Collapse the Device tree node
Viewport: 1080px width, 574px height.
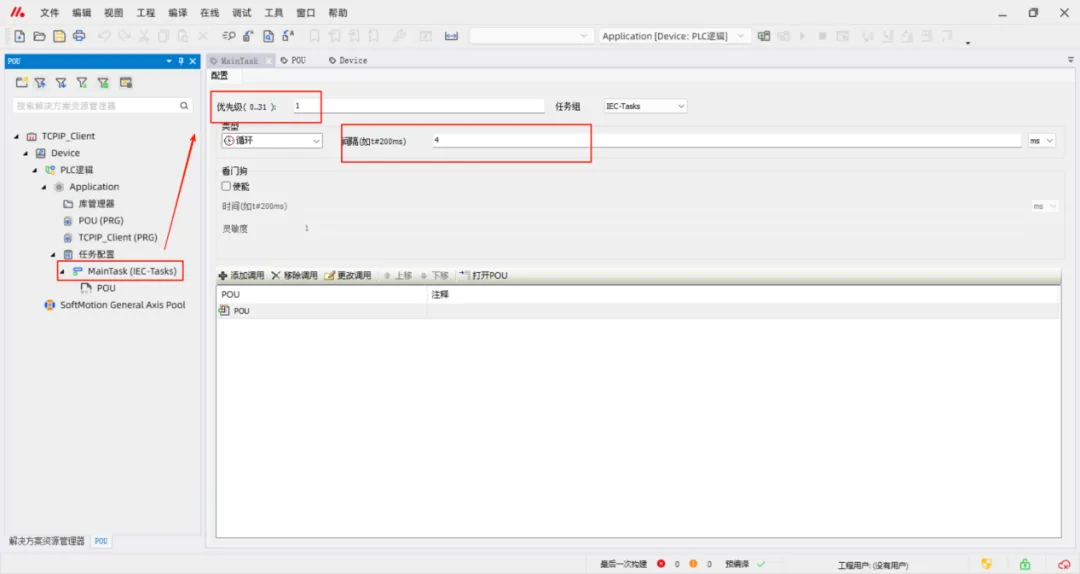[26, 153]
